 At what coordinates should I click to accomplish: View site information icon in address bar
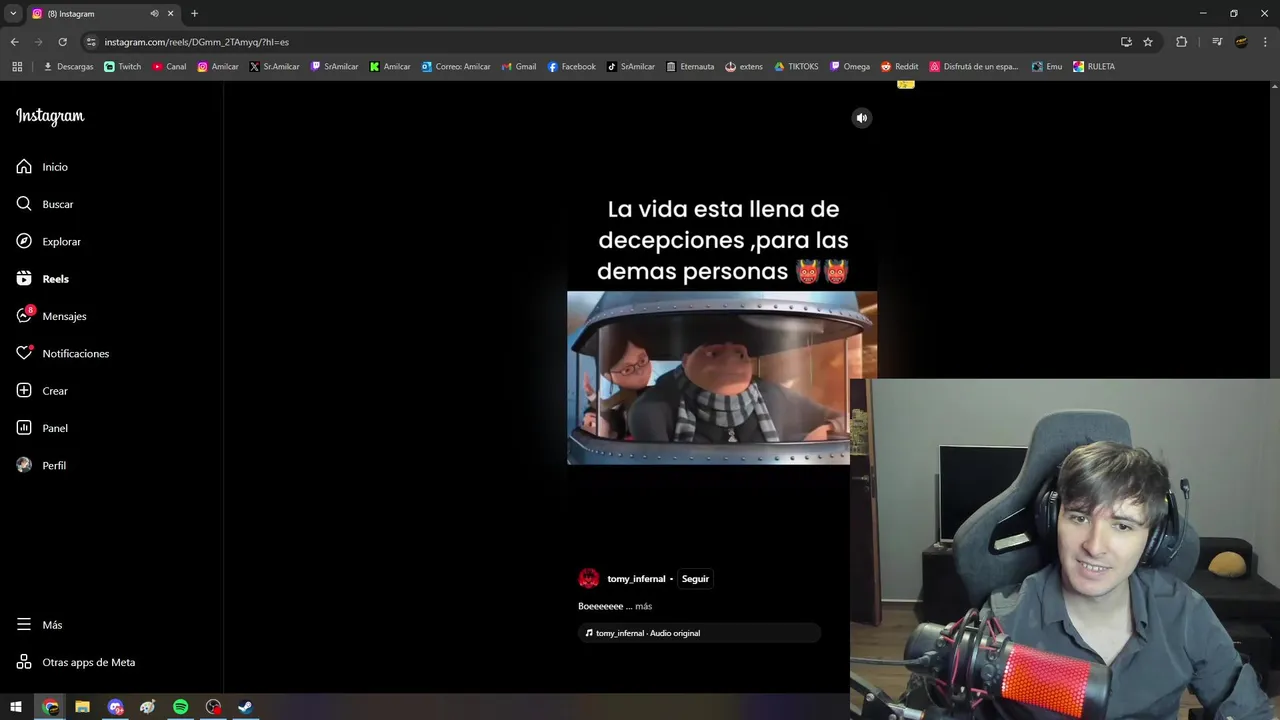click(91, 42)
